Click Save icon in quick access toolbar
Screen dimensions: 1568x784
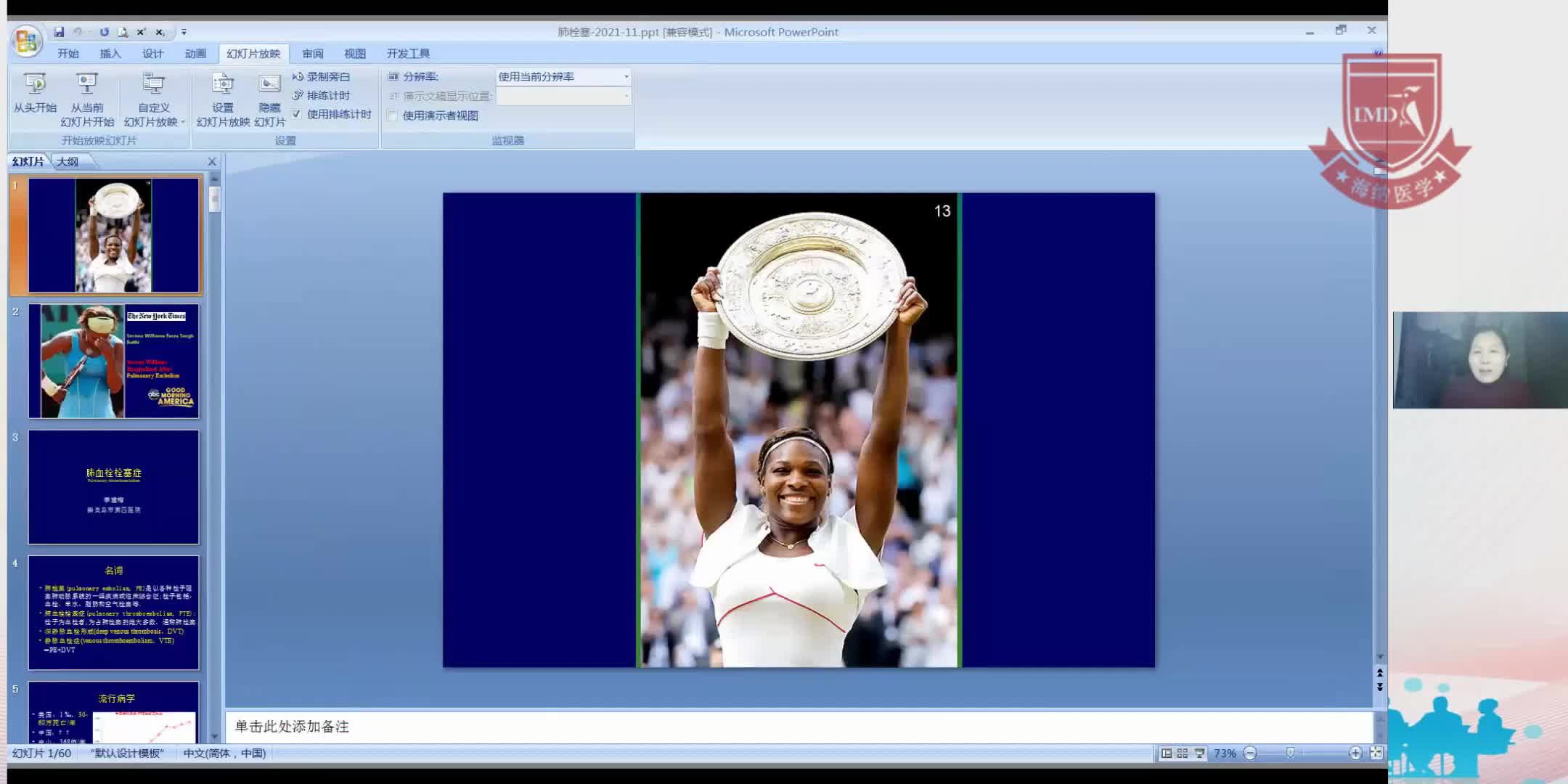pyautogui.click(x=59, y=32)
